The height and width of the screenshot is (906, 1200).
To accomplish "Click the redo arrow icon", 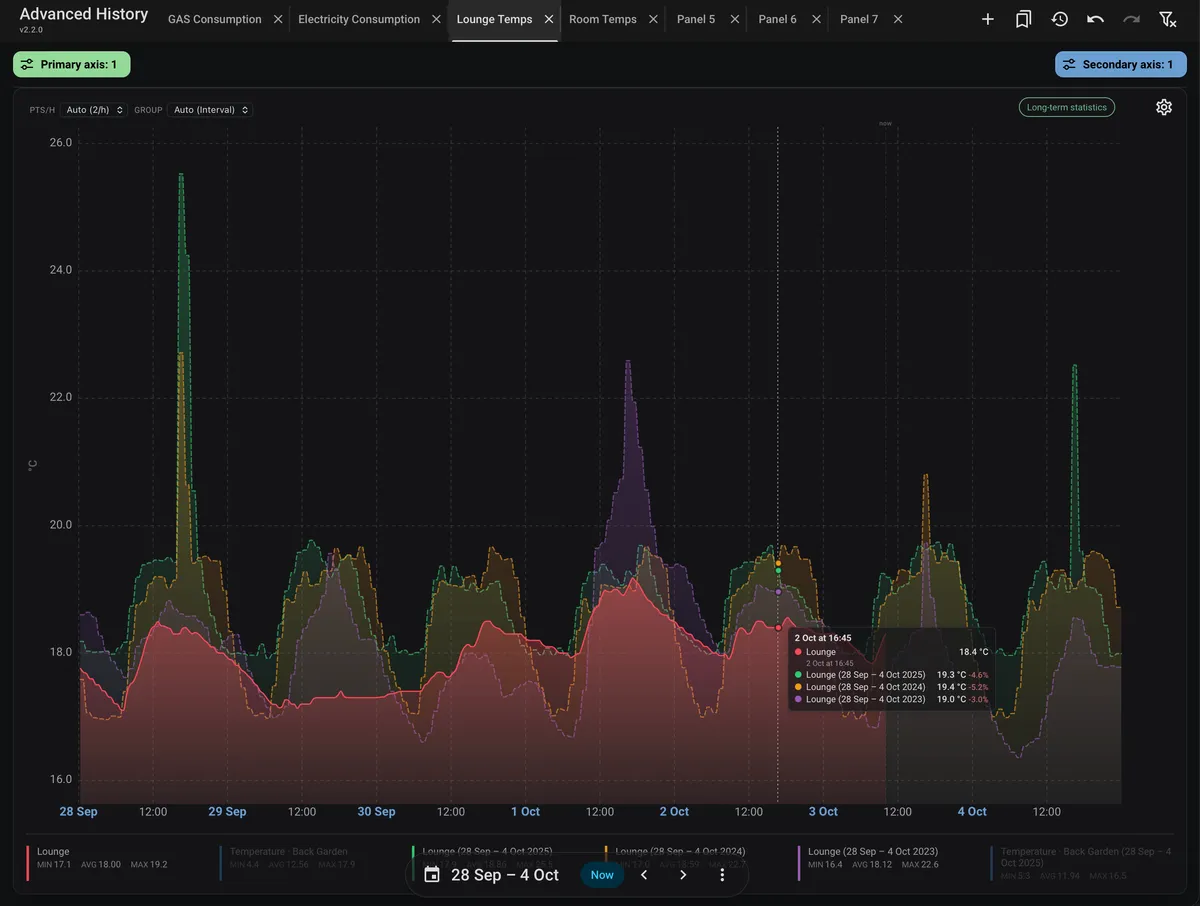I will click(1131, 19).
